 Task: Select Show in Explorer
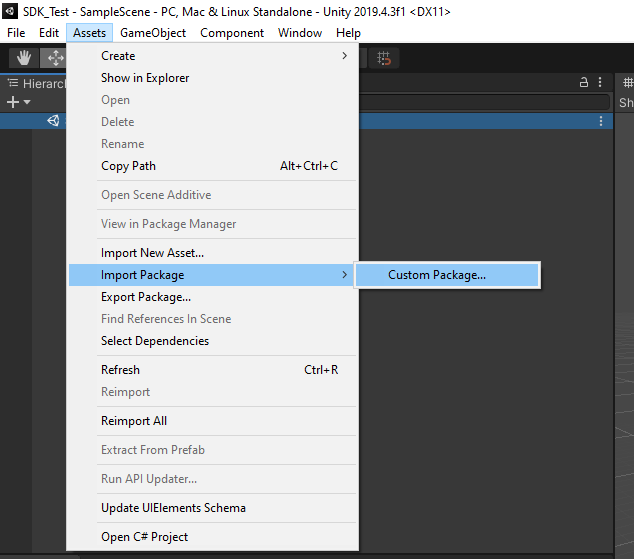(x=145, y=78)
